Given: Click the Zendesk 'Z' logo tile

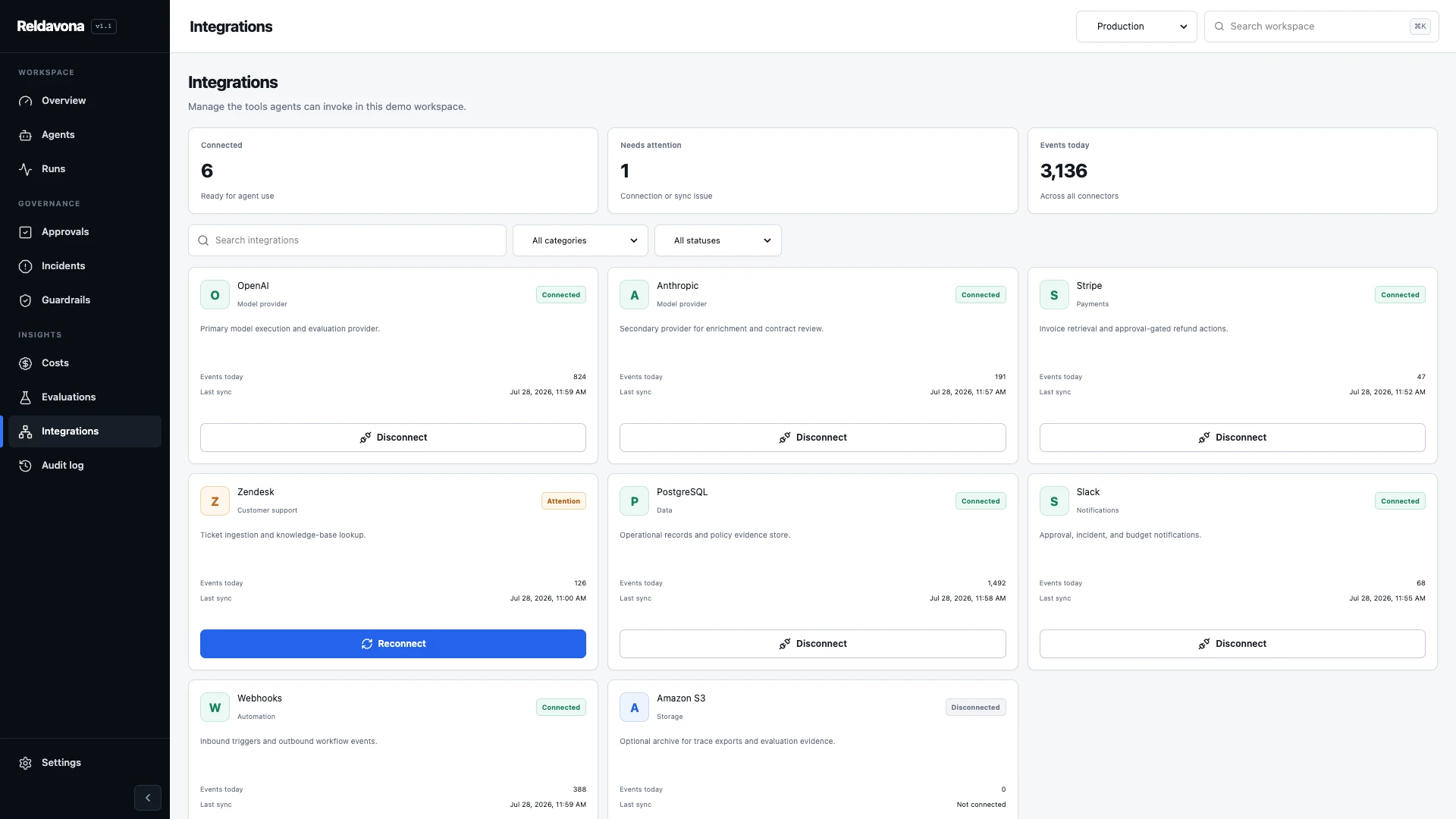Looking at the screenshot, I should pyautogui.click(x=215, y=501).
